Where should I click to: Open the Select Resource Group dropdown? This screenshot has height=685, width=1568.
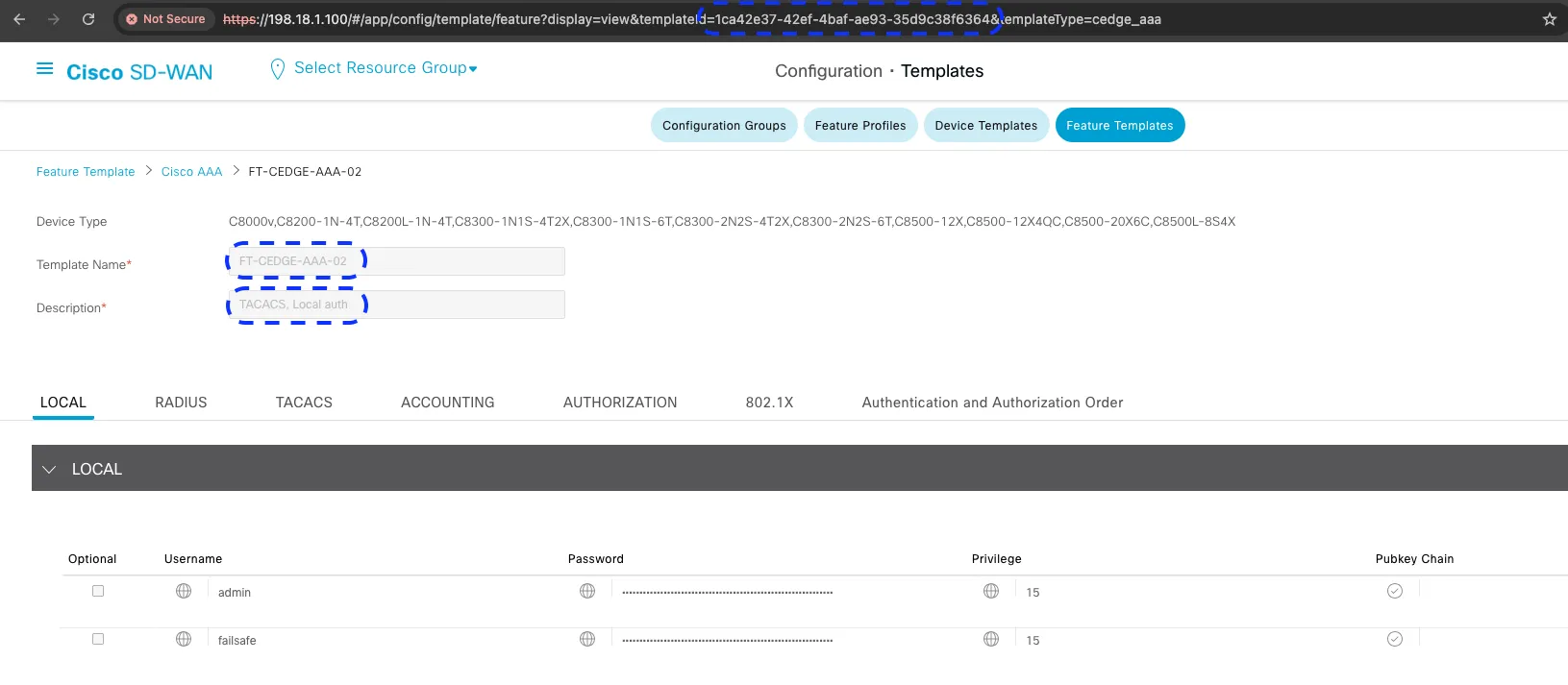pos(386,68)
